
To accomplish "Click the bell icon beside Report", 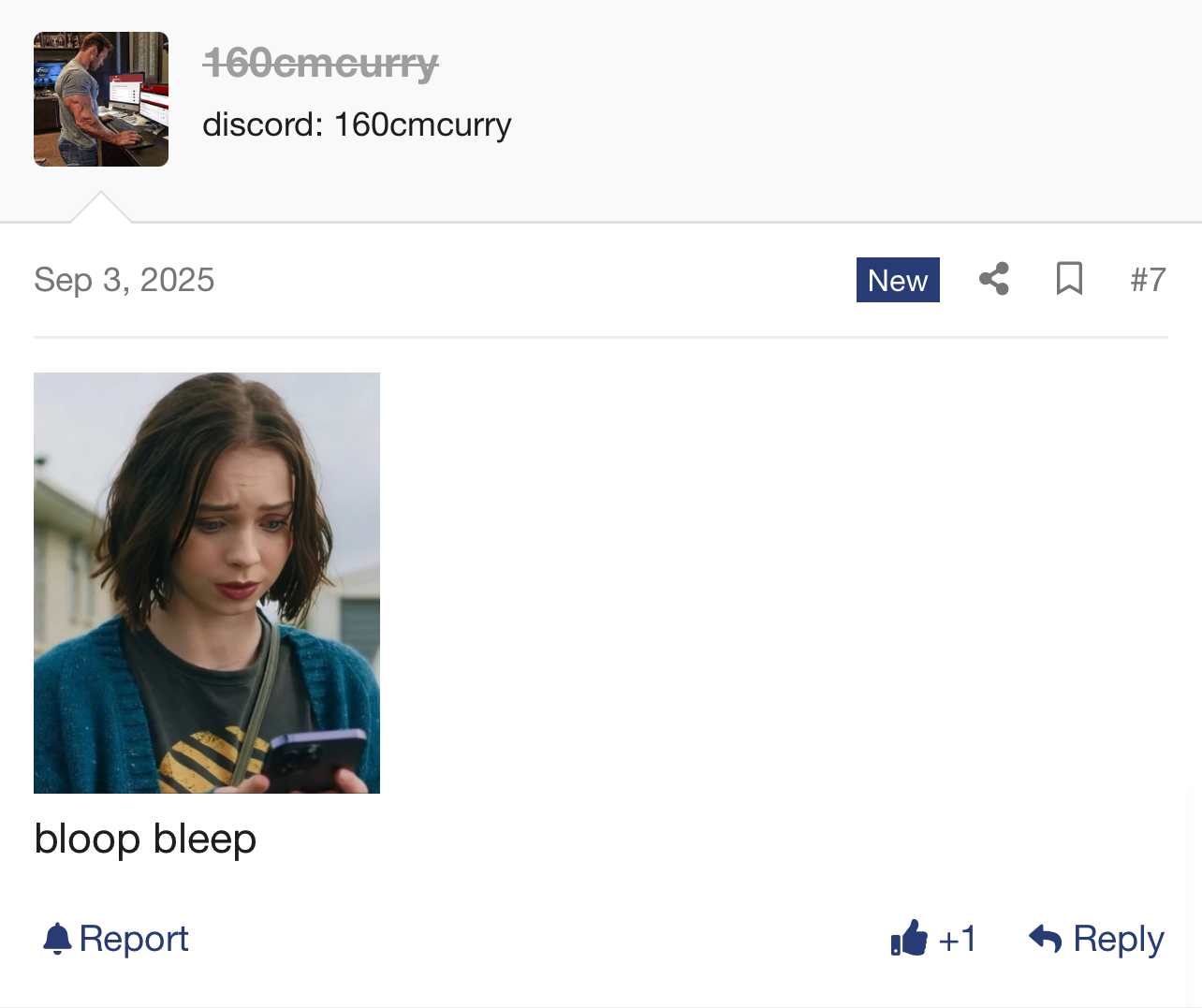I will tap(57, 938).
